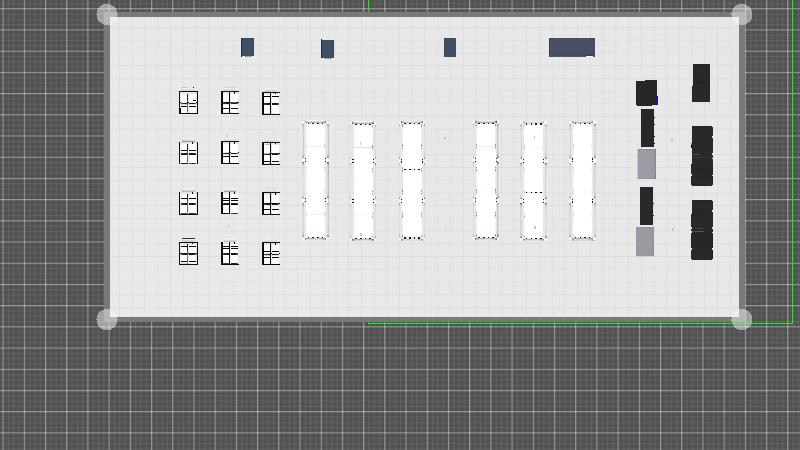800x450 pixels.
Task: Select the lower gray square furniture piece
Action: pyautogui.click(x=645, y=241)
